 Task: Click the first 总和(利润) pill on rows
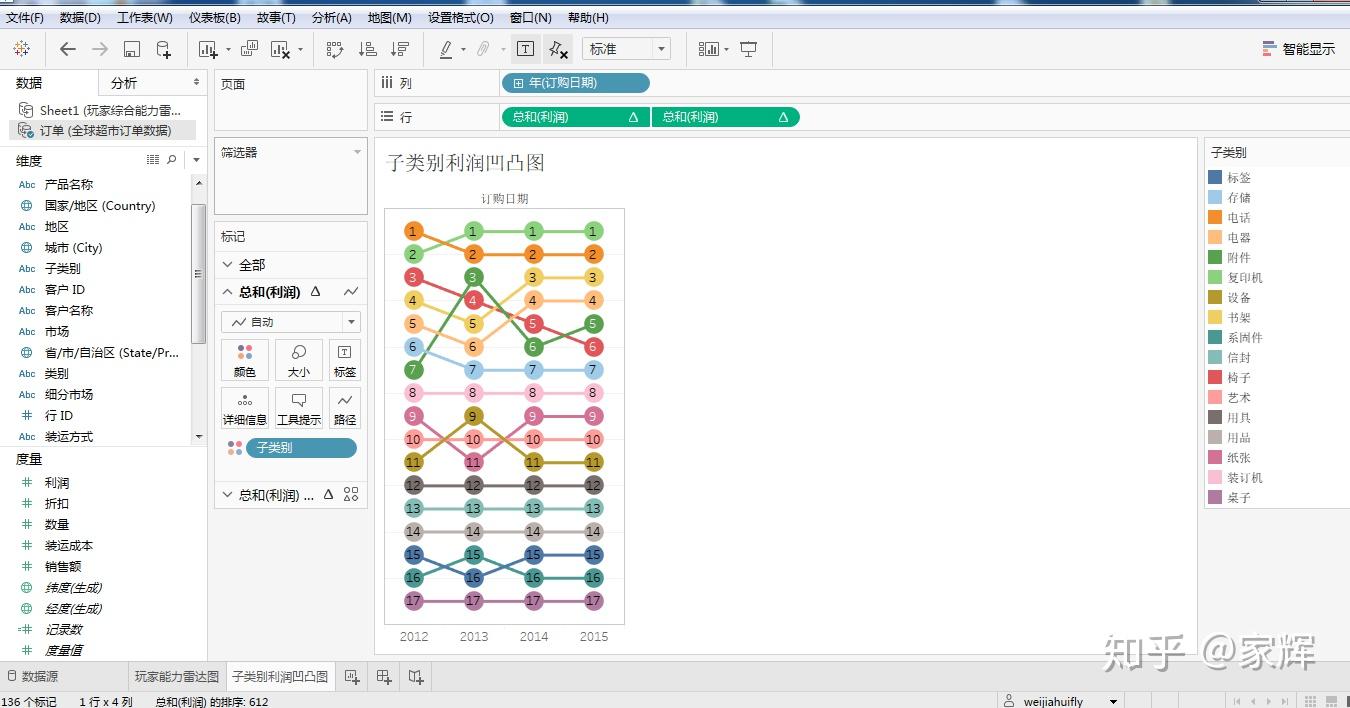[575, 117]
